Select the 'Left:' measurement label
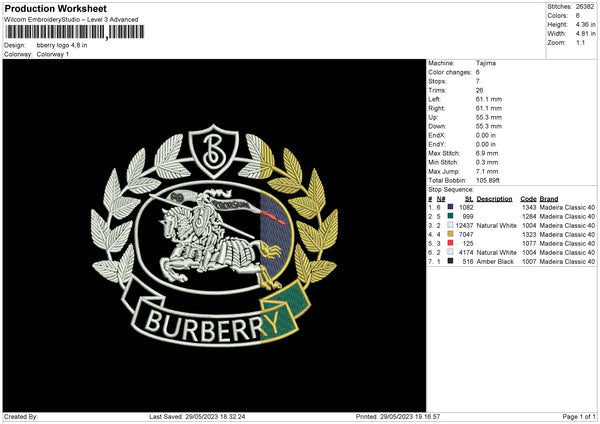 [434, 99]
